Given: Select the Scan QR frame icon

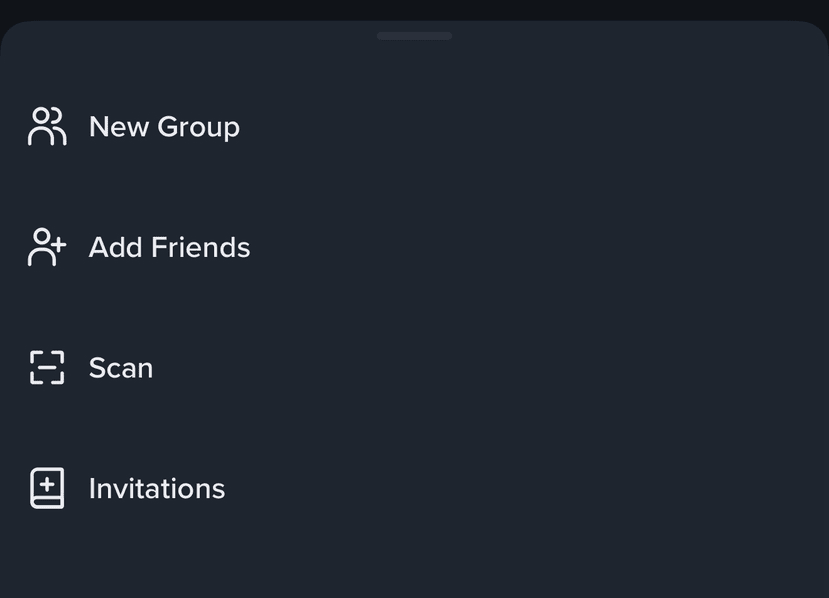Looking at the screenshot, I should coord(47,368).
